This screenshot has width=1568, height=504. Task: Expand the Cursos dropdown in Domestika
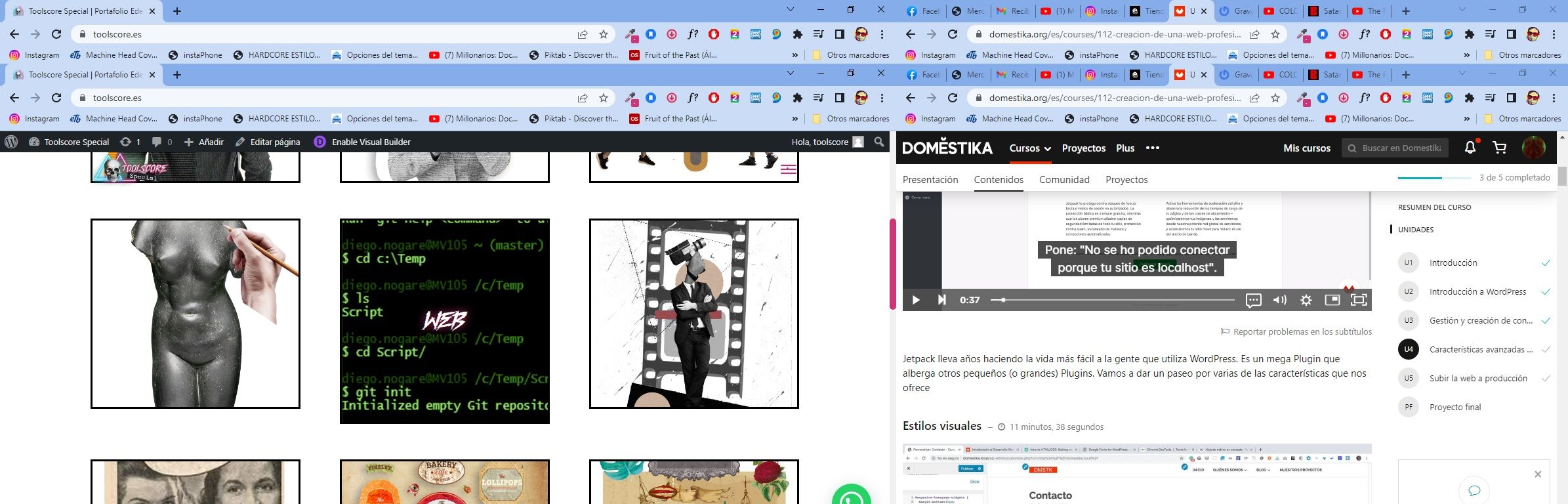[1030, 148]
